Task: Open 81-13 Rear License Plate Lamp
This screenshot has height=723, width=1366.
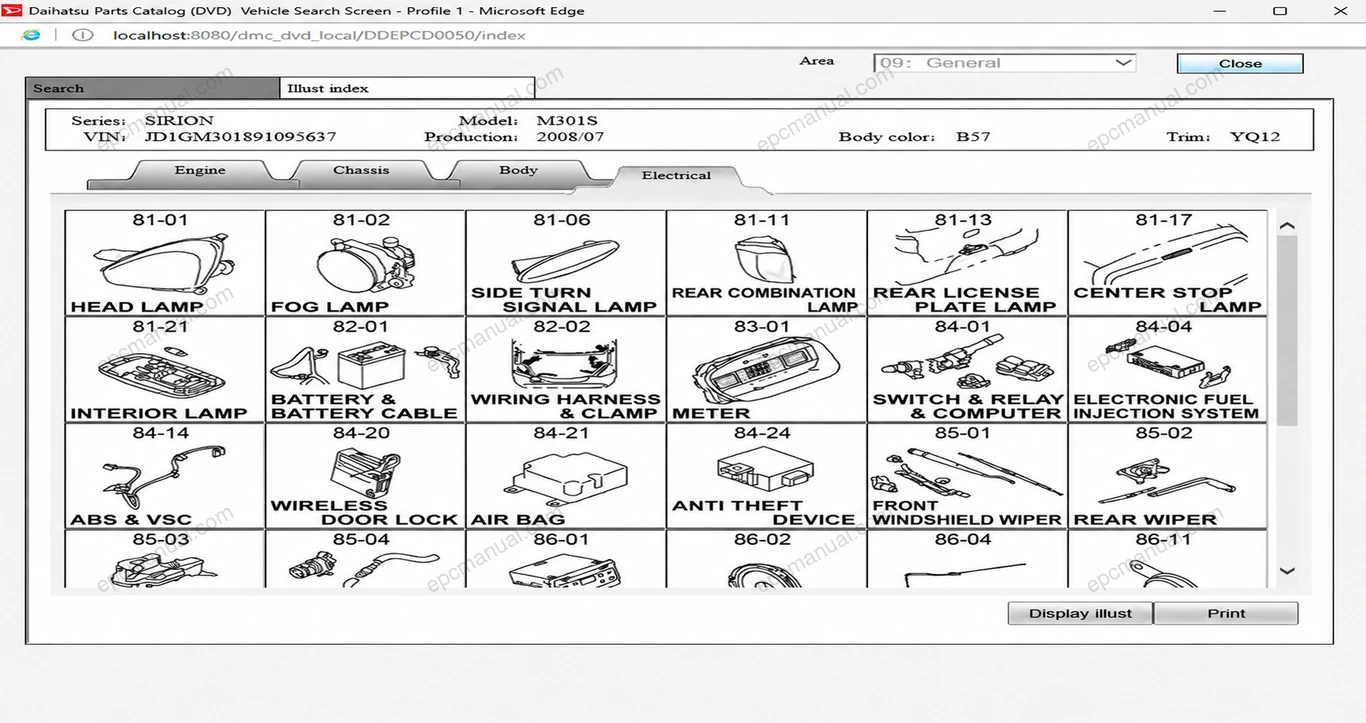Action: tap(967, 263)
